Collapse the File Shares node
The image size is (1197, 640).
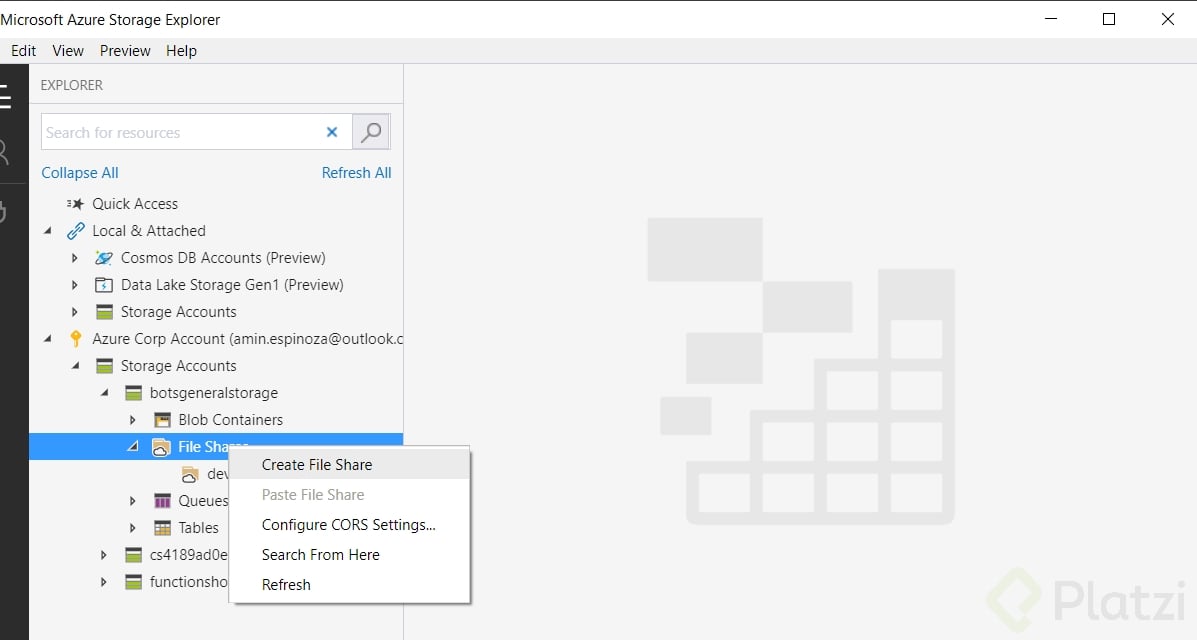coord(134,447)
